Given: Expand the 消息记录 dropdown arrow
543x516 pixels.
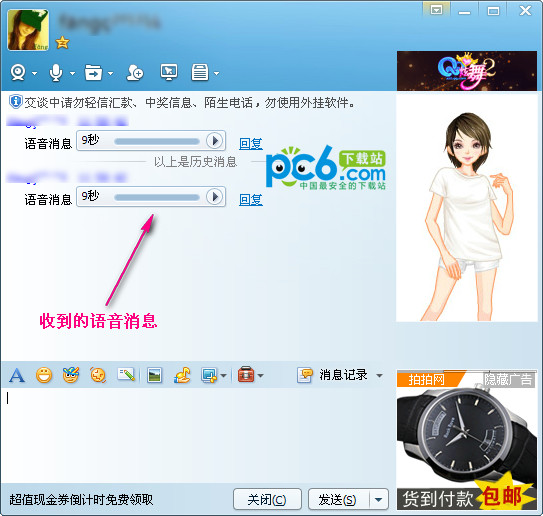Looking at the screenshot, I should (380, 375).
